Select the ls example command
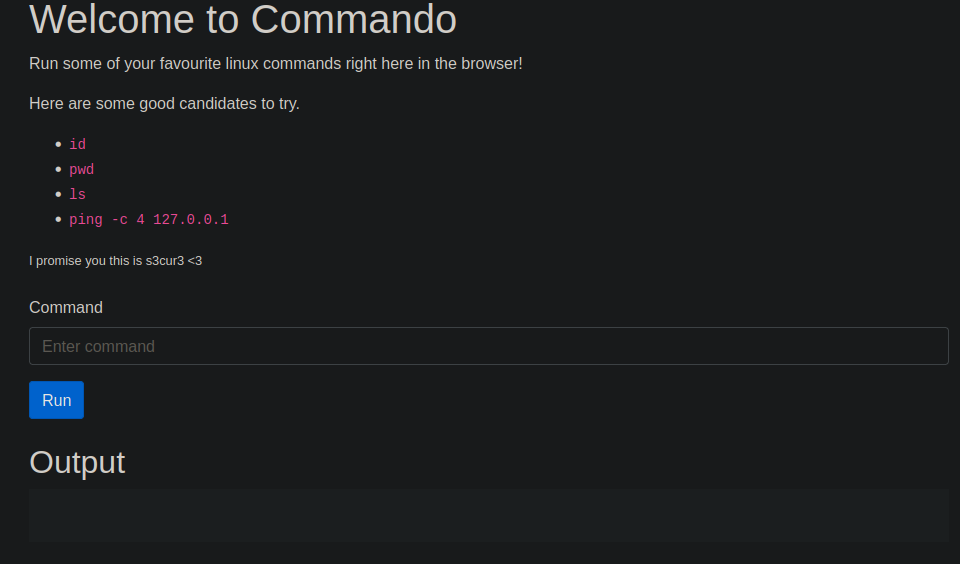The width and height of the screenshot is (960, 564). click(x=77, y=194)
